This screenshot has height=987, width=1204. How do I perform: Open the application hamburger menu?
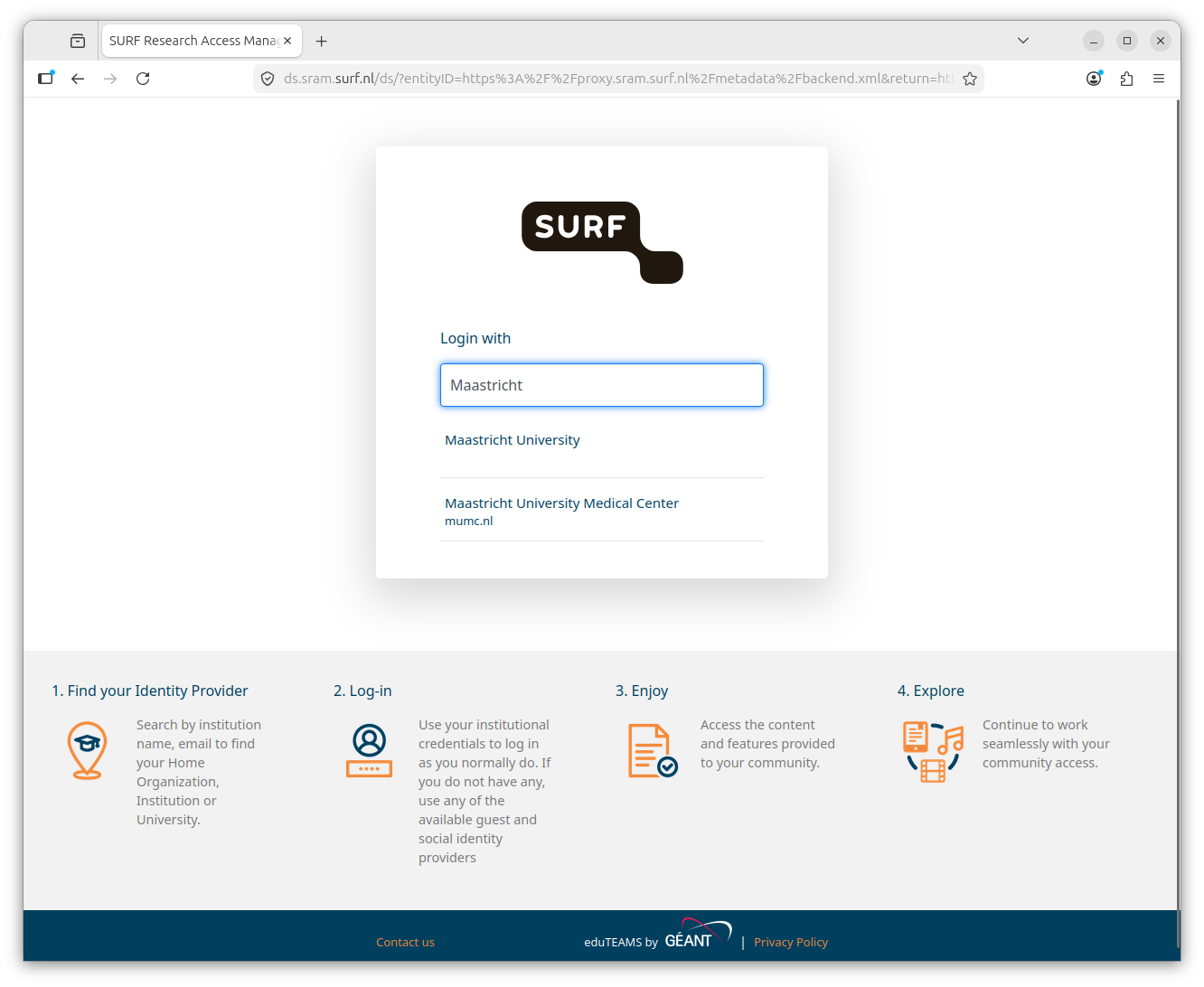point(1159,79)
